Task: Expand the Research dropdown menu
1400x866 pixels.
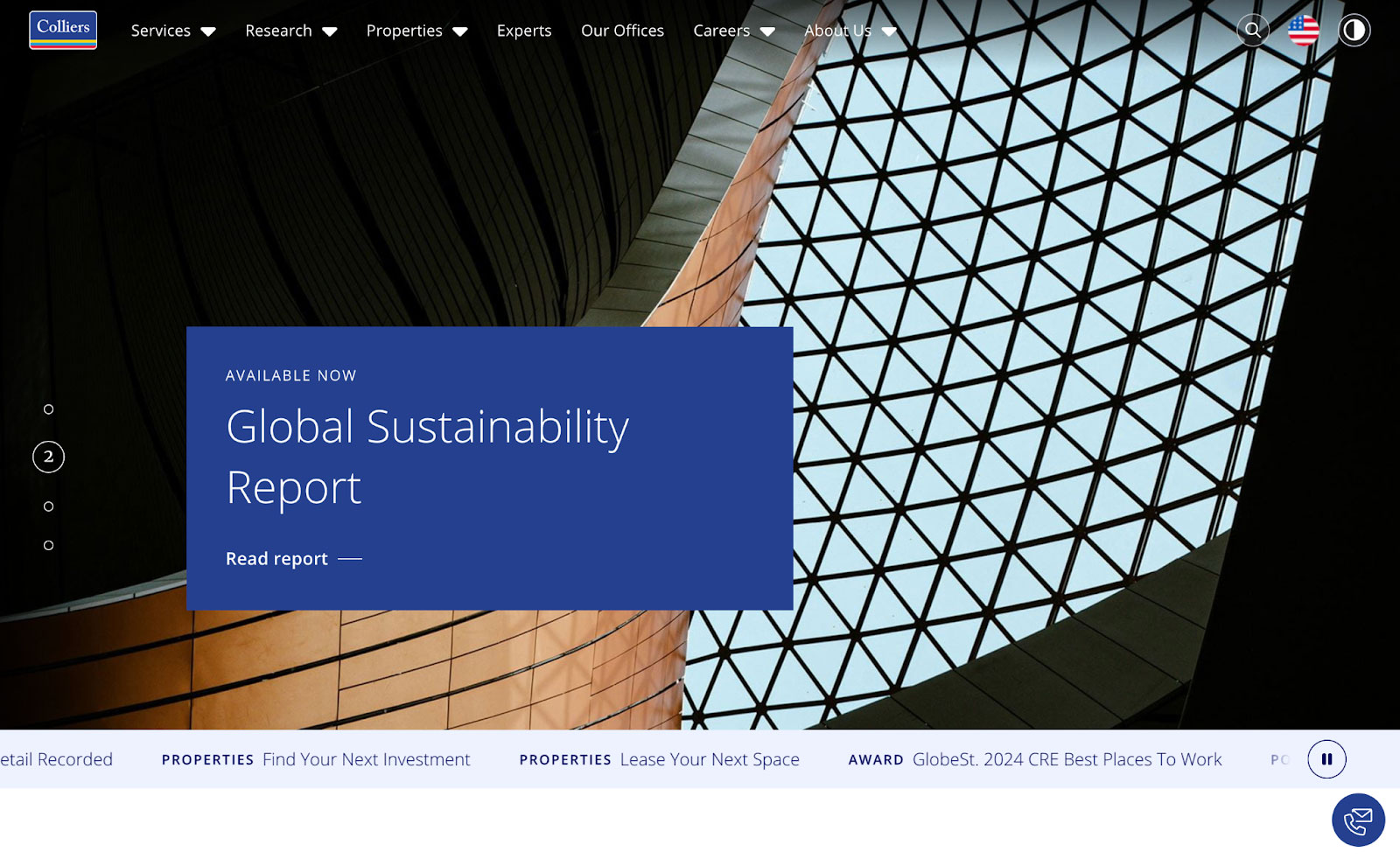Action: tap(290, 31)
